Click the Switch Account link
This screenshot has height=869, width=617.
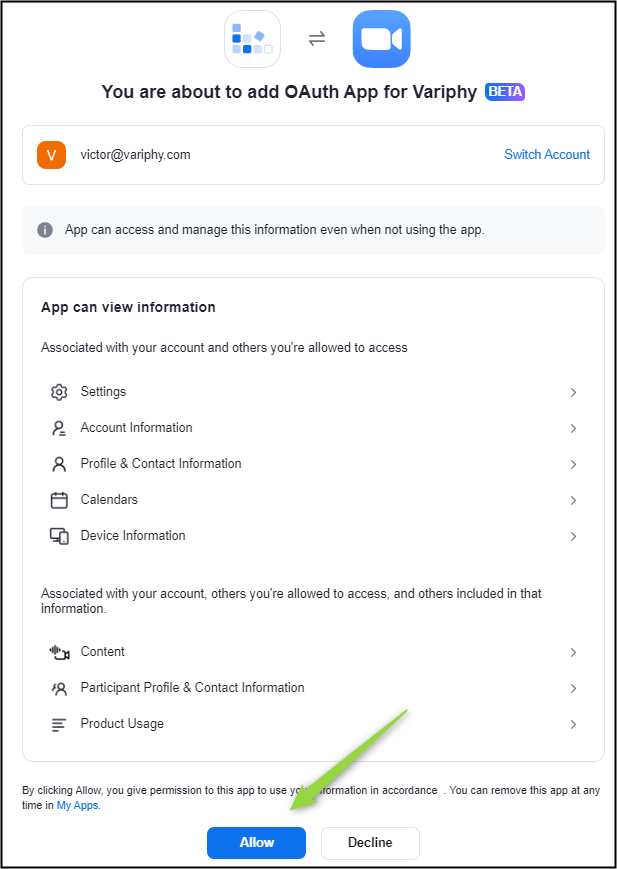(x=547, y=155)
